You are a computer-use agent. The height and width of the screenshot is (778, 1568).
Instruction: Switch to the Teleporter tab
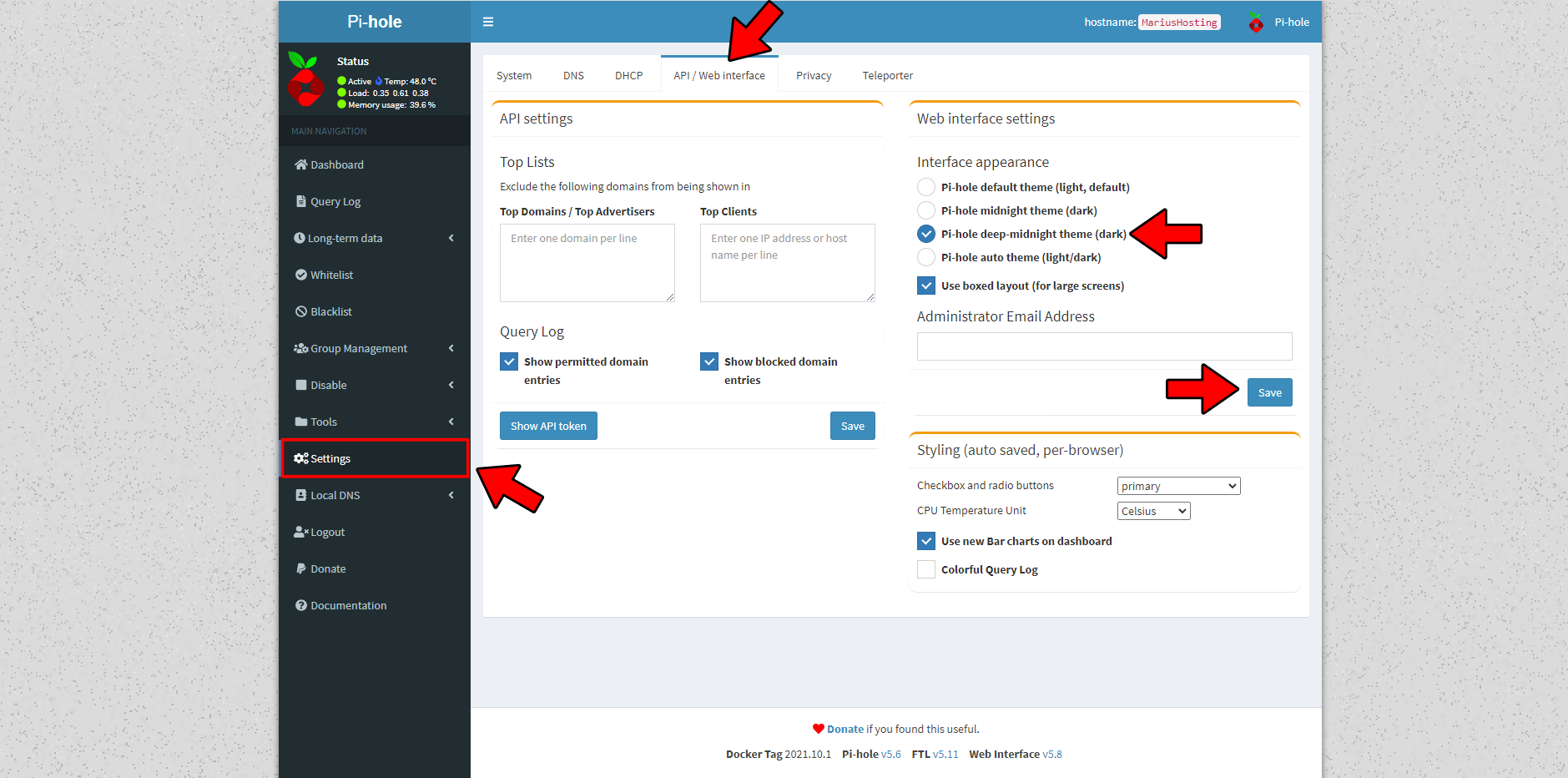tap(888, 75)
